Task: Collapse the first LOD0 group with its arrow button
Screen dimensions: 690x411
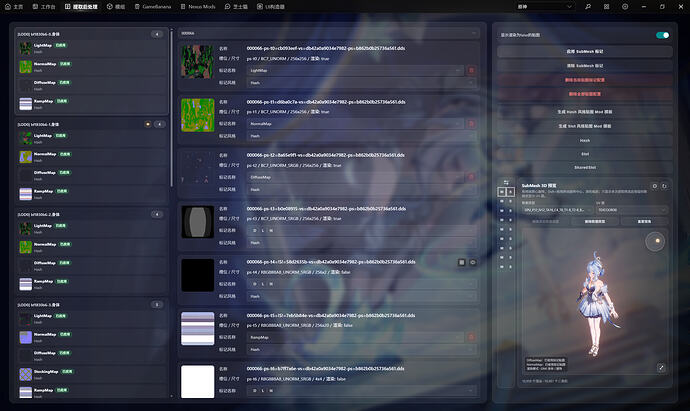Action: click(x=157, y=34)
